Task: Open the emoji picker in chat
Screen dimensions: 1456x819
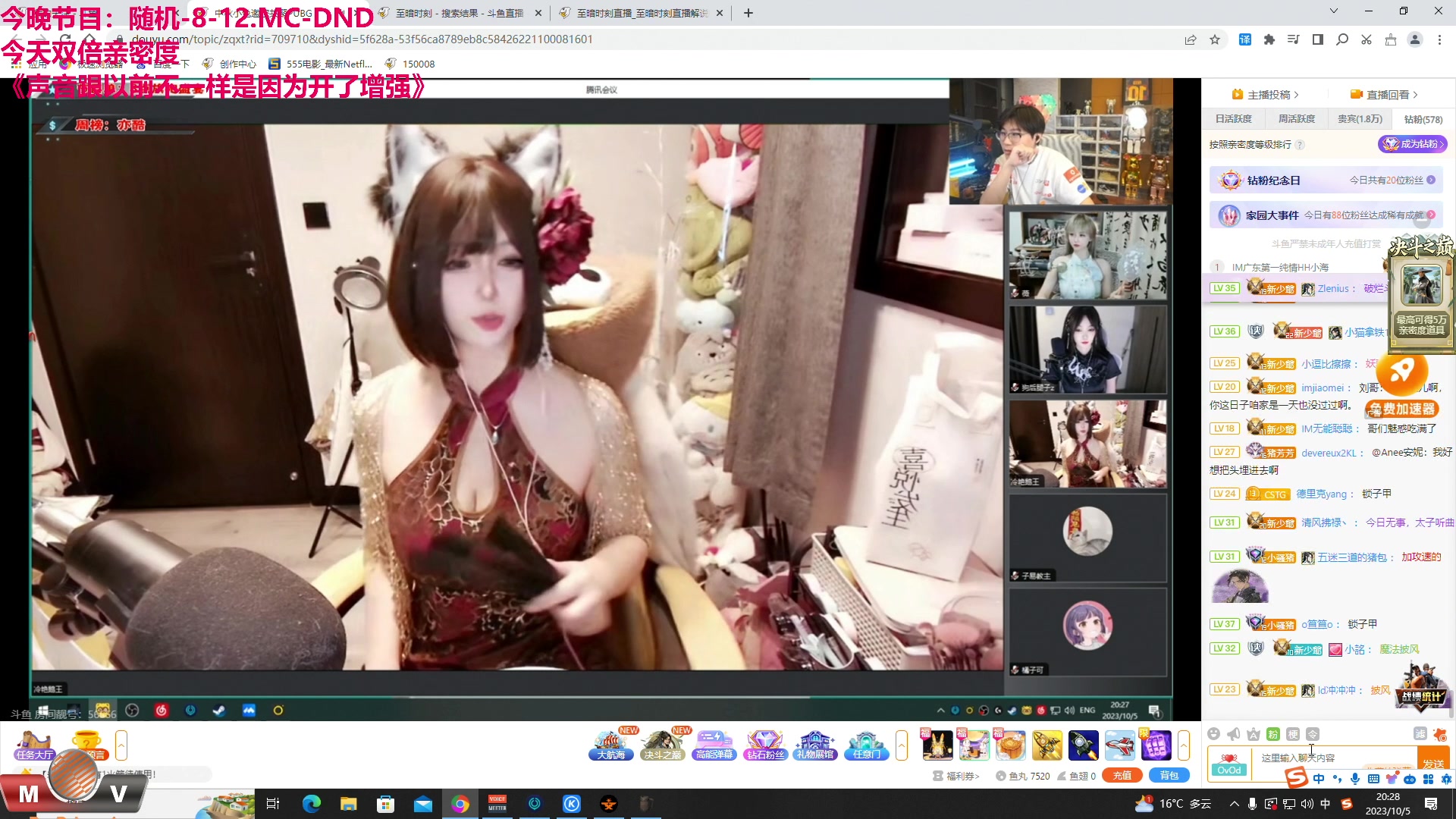Action: [x=1214, y=733]
